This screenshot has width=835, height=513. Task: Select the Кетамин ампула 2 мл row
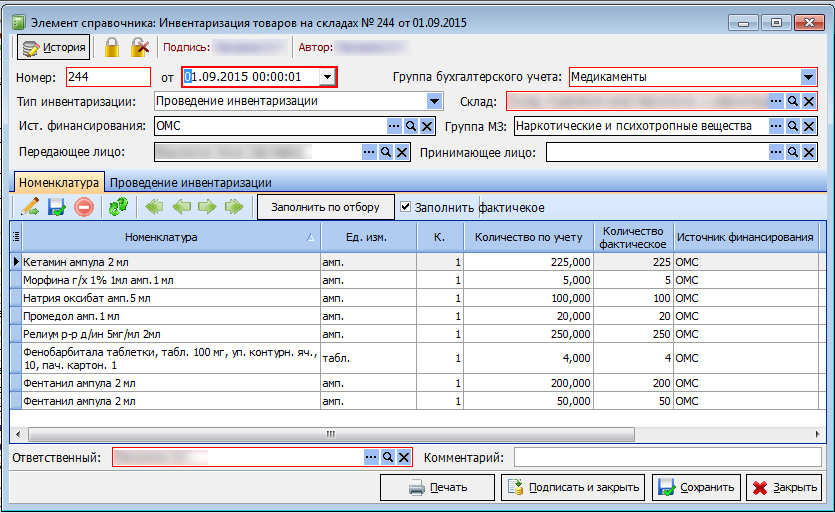click(x=414, y=262)
